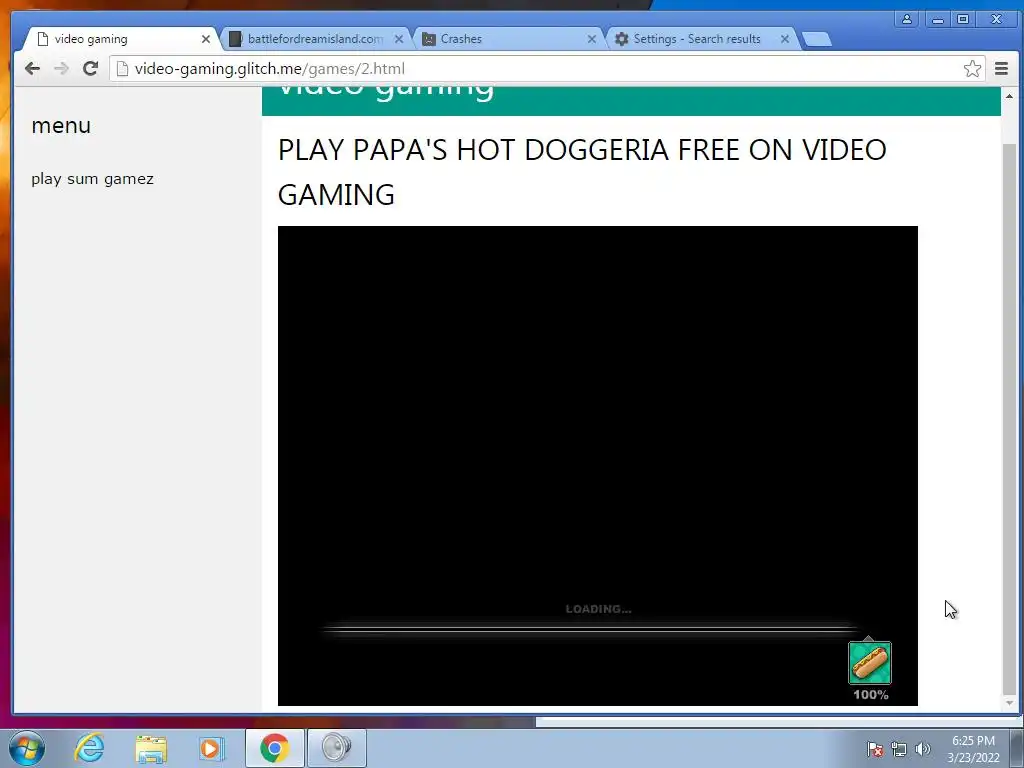Close the Crashes tab
The height and width of the screenshot is (768, 1024).
point(592,39)
